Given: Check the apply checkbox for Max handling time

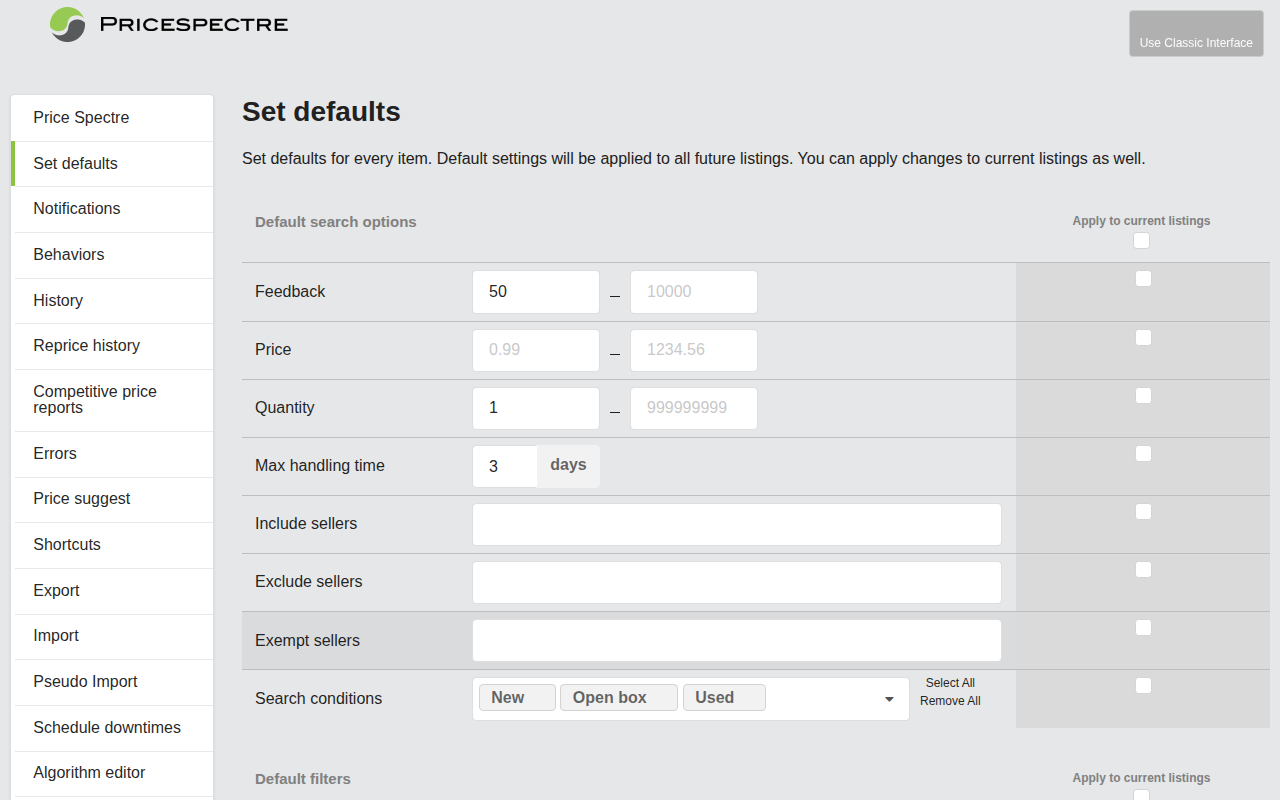Looking at the screenshot, I should (x=1143, y=453).
